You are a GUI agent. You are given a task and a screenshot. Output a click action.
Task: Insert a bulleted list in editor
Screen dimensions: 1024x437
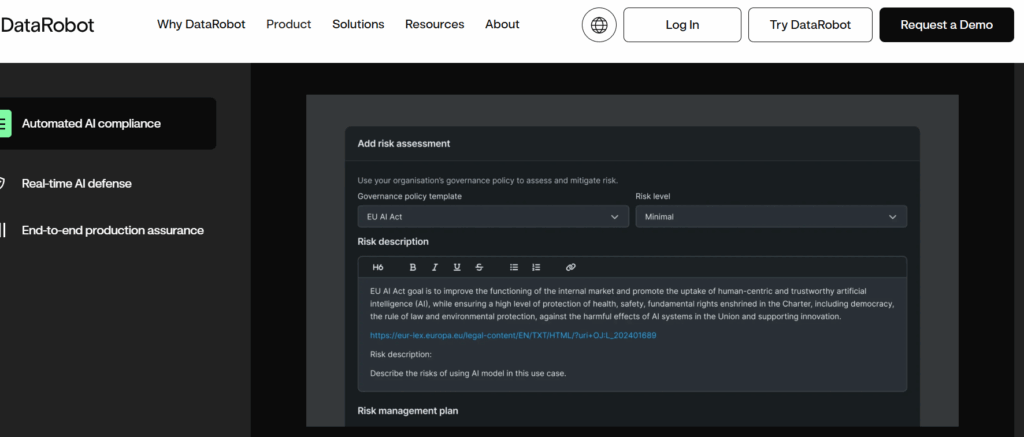[514, 267]
